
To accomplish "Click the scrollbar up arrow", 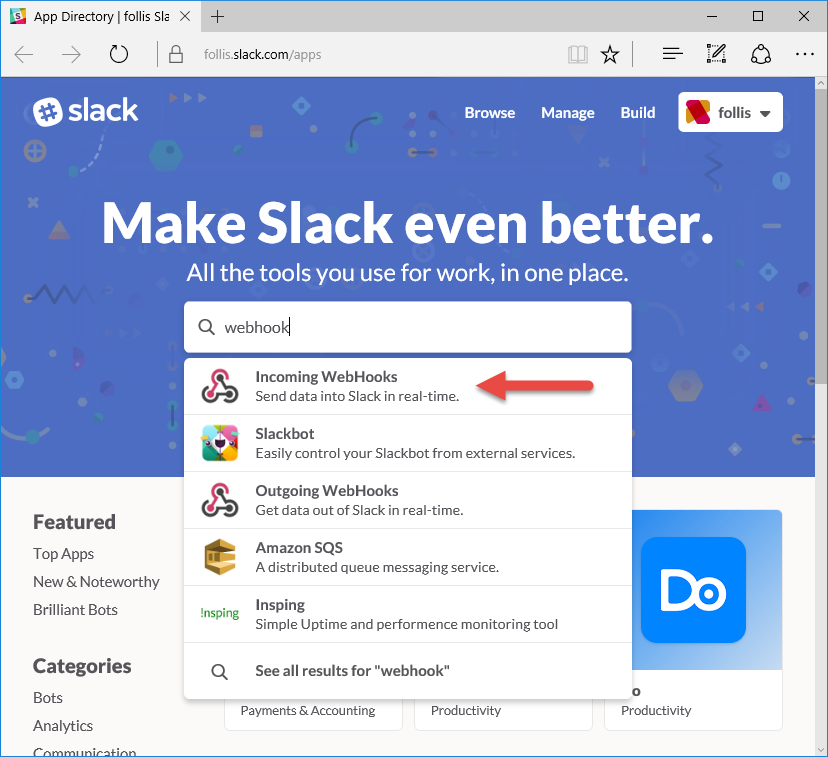I will tap(821, 83).
